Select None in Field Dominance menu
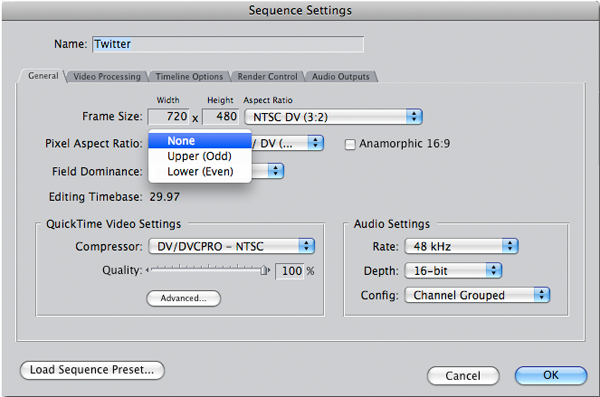The width and height of the screenshot is (600, 397). [200, 141]
